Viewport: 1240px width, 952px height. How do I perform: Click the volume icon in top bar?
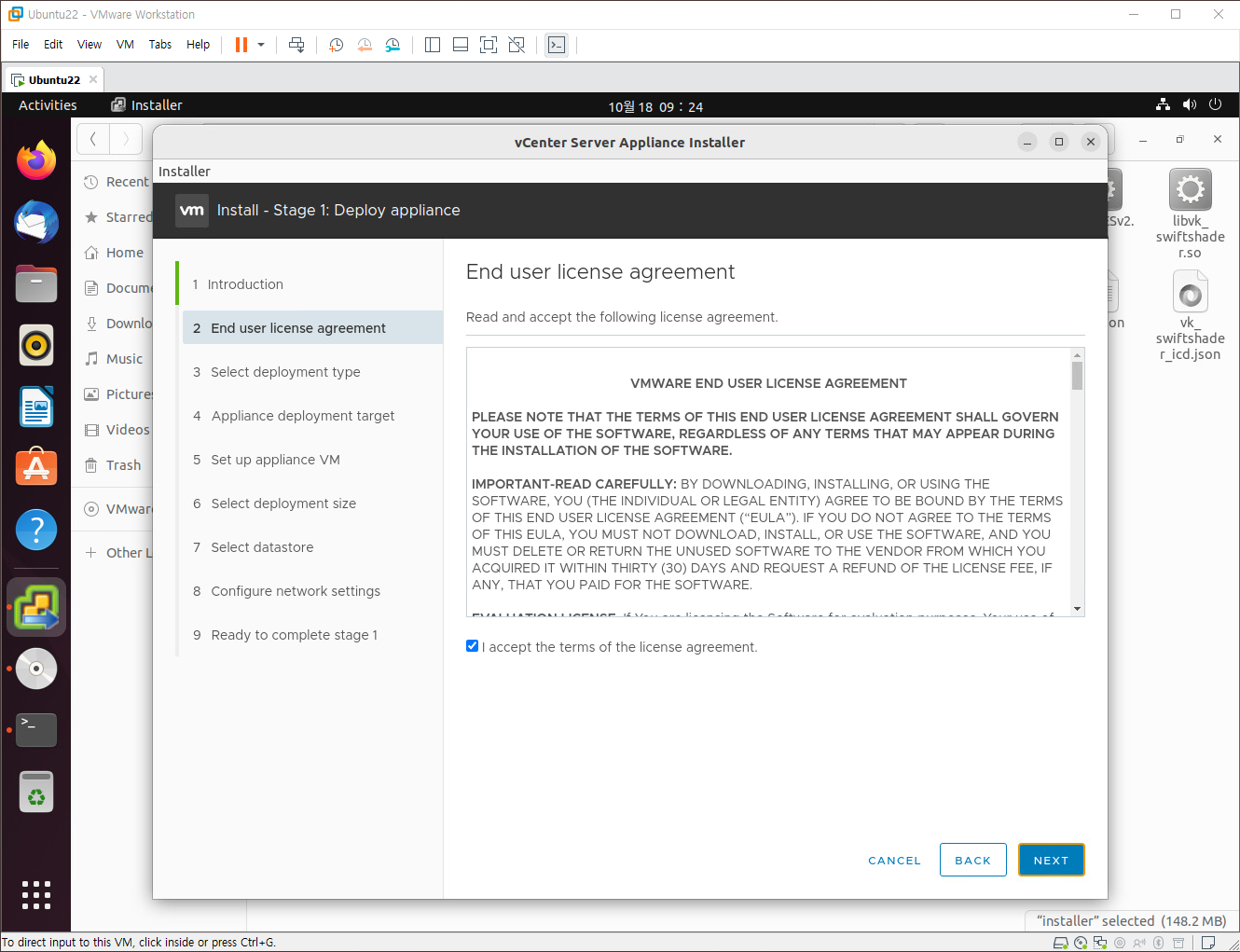[x=1189, y=105]
